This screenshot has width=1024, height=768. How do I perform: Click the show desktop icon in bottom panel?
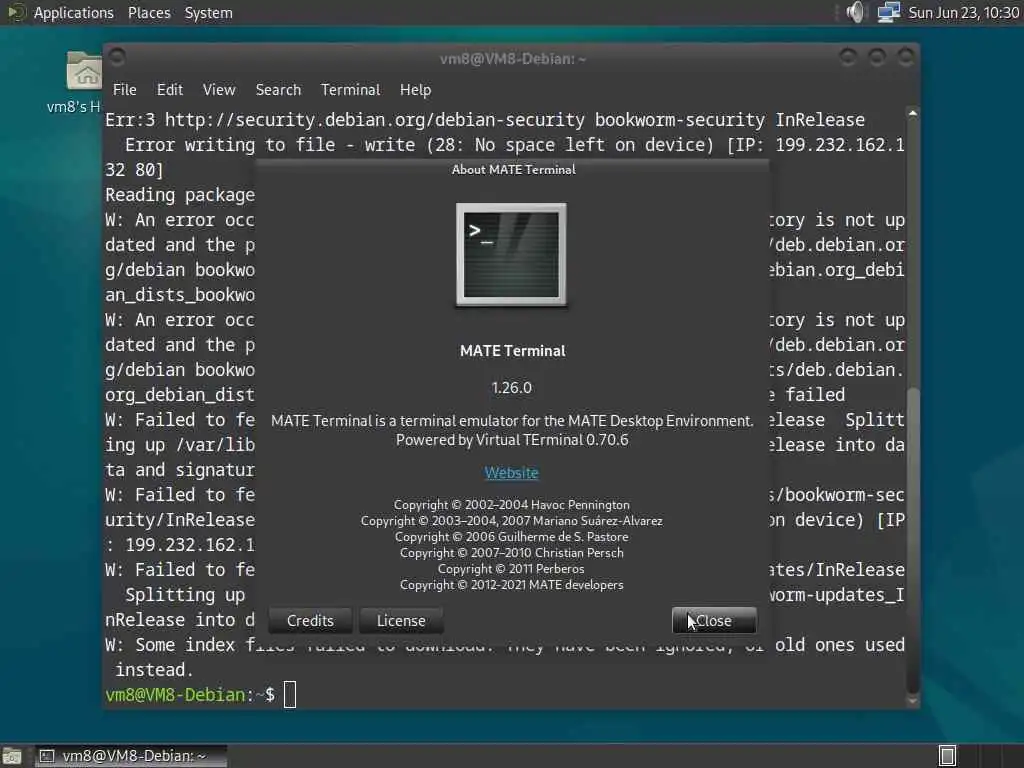(x=11, y=756)
